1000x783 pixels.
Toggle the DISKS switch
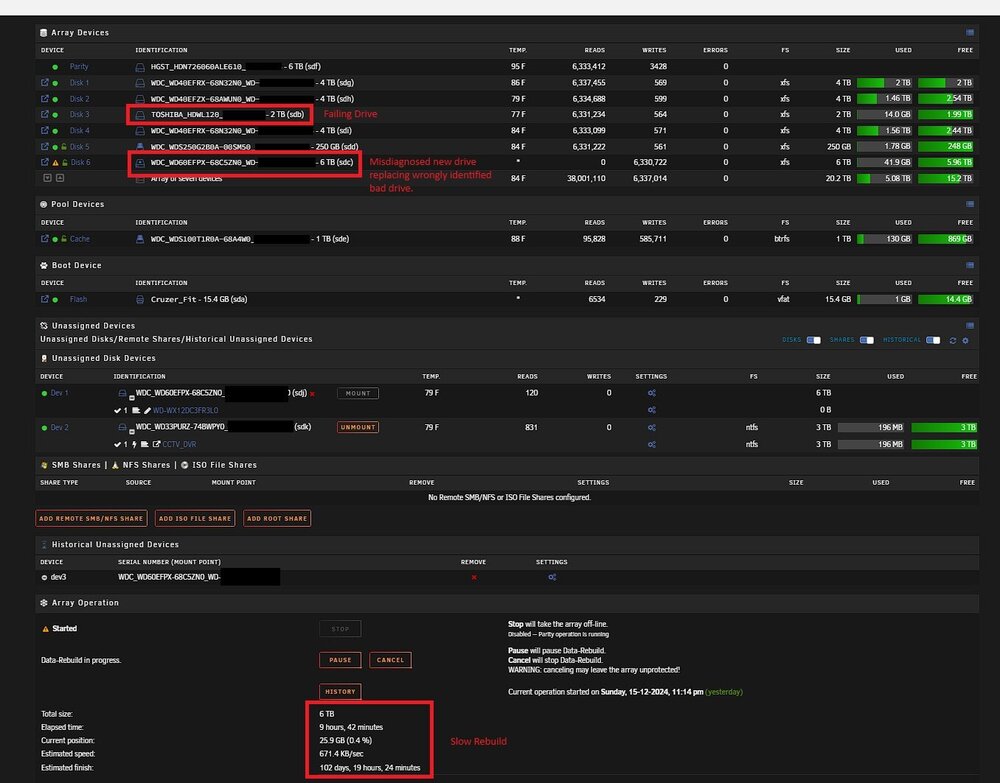point(814,340)
